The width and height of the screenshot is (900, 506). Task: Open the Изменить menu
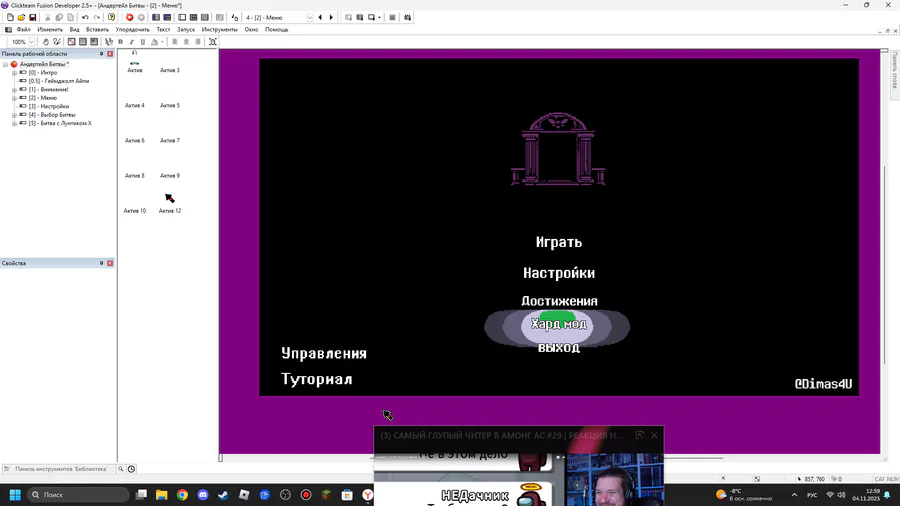tap(50, 29)
